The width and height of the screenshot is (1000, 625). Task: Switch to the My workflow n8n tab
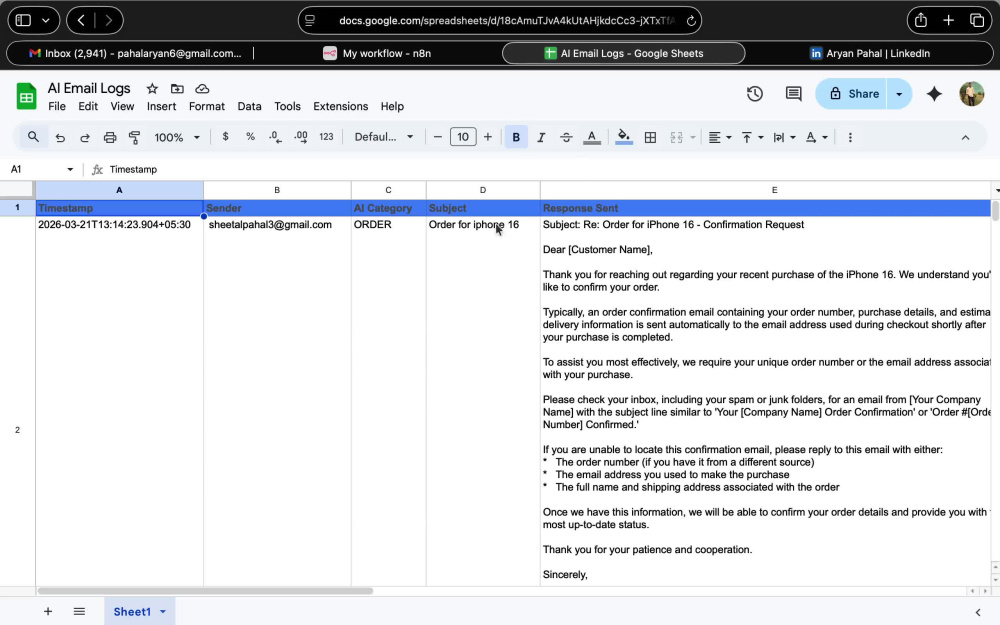click(378, 54)
